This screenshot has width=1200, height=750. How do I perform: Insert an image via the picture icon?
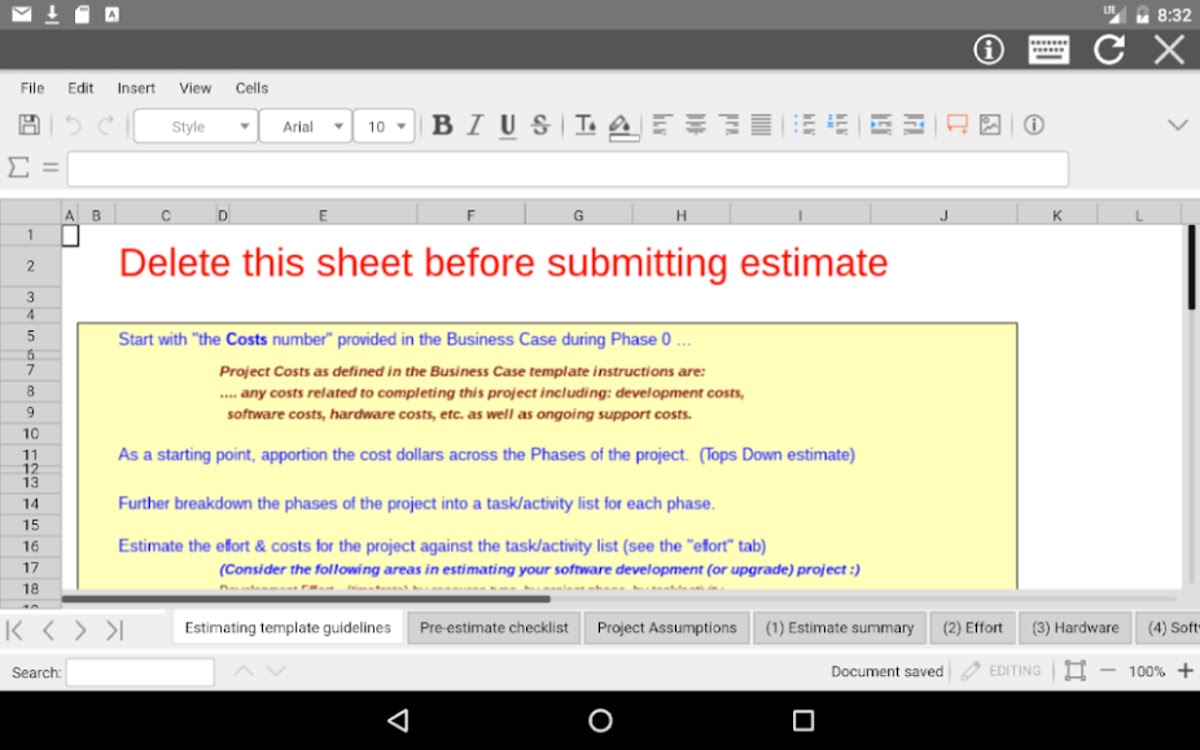[990, 125]
